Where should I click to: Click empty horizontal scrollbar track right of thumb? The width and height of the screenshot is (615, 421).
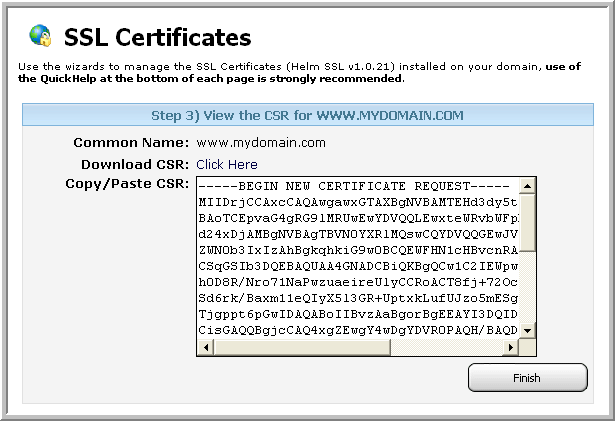[x=447, y=347]
